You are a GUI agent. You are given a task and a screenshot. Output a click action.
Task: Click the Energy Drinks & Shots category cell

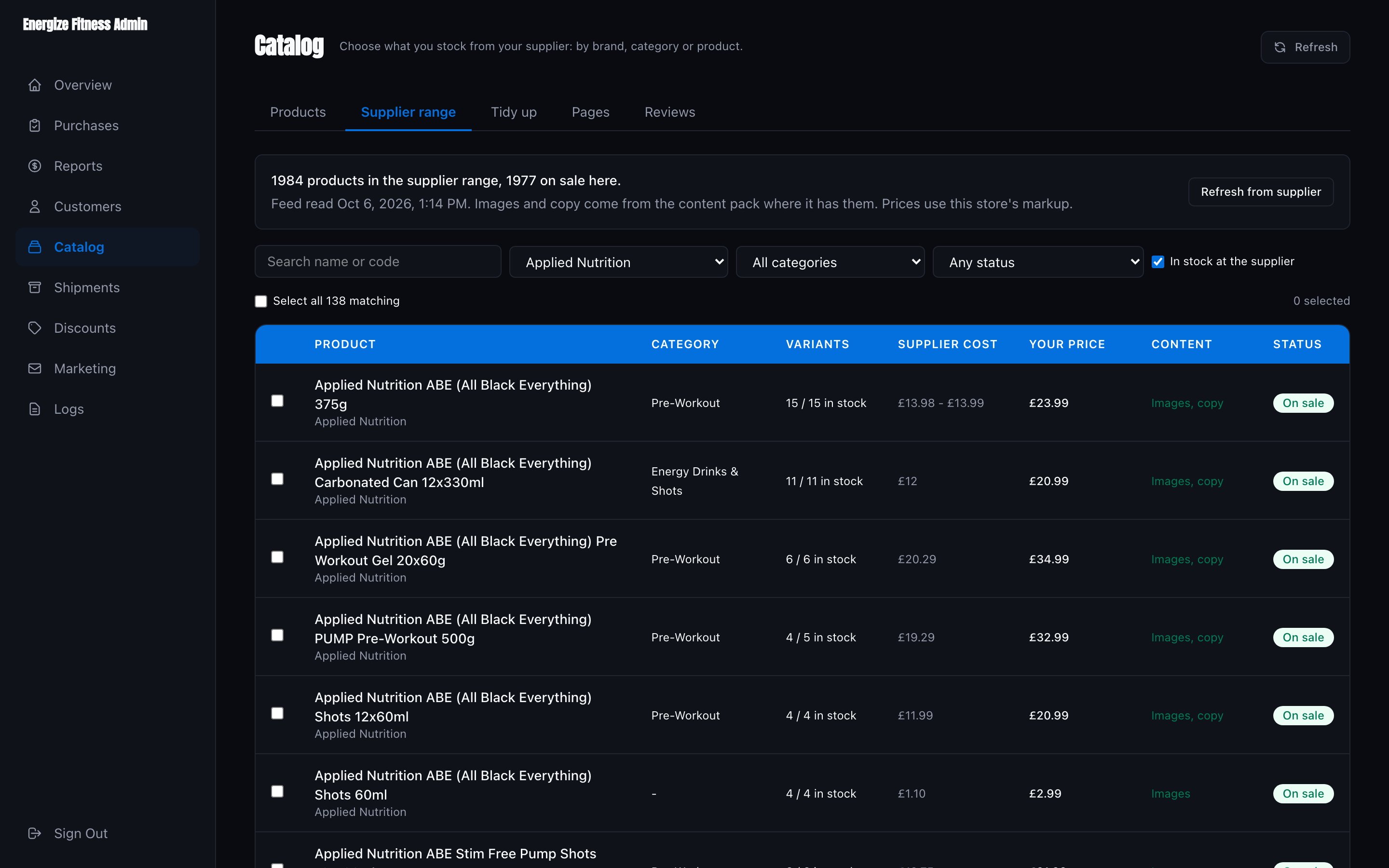pos(694,481)
